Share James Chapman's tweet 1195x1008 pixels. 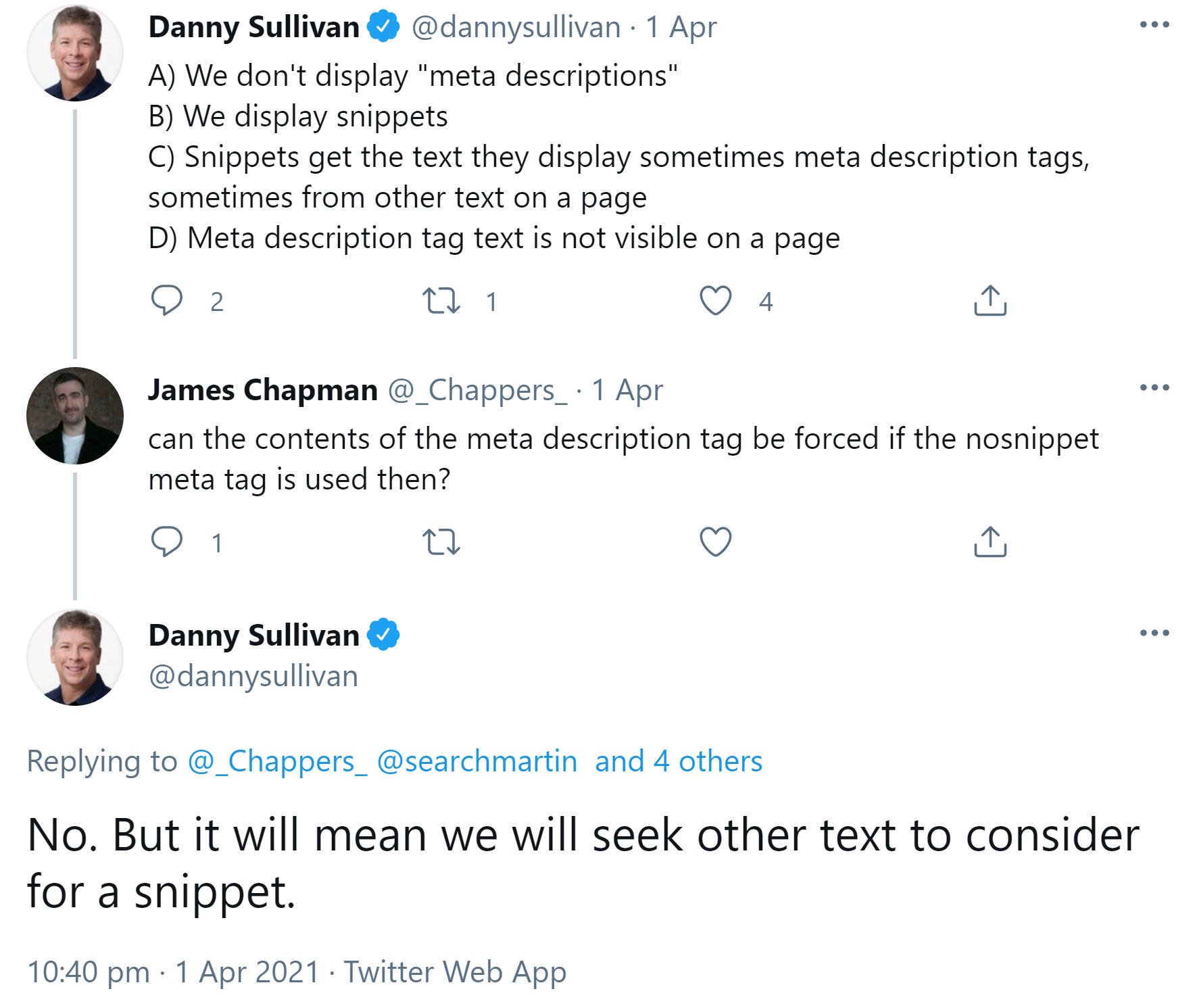click(990, 541)
